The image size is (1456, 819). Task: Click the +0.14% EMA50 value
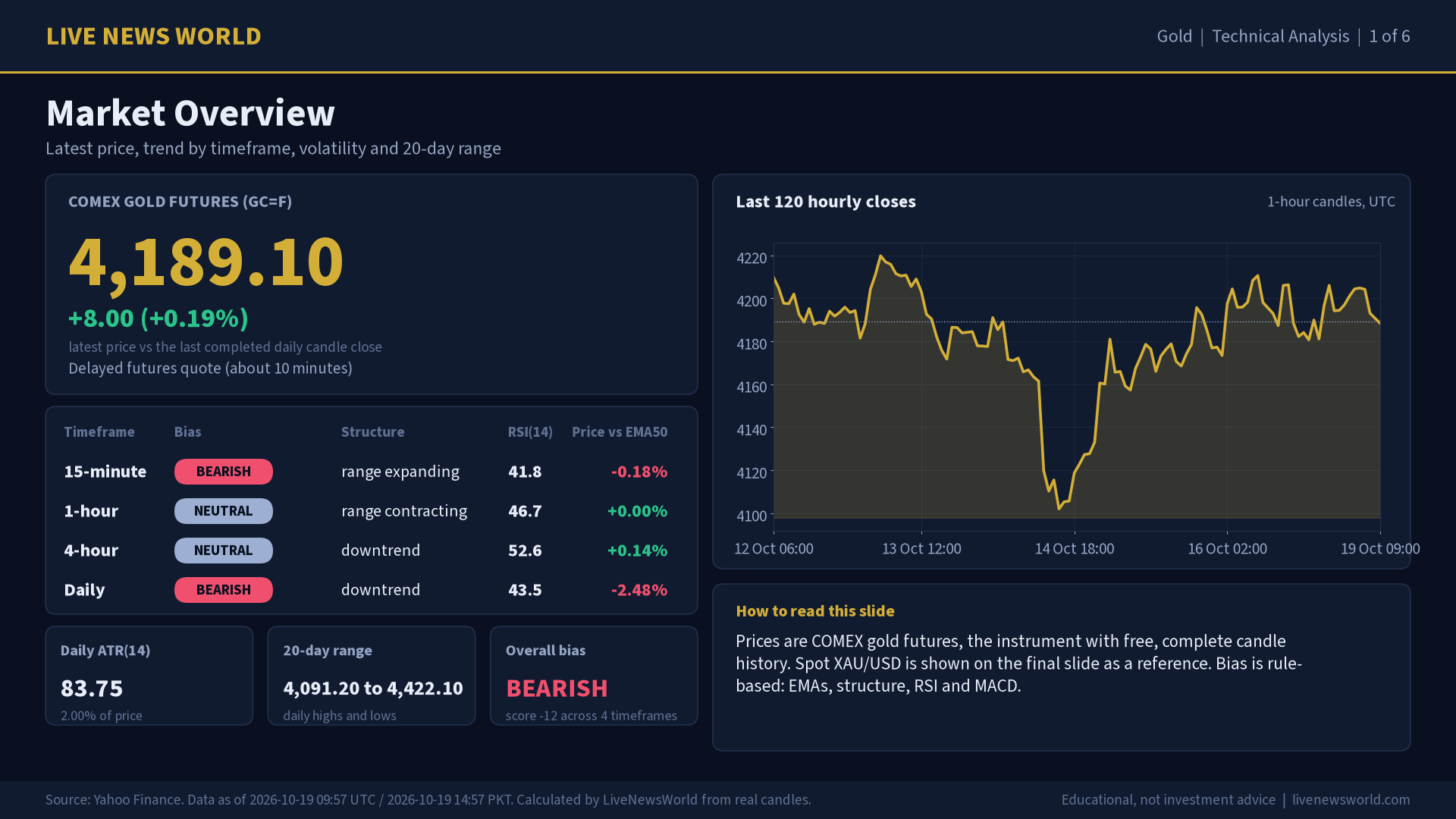click(x=637, y=551)
